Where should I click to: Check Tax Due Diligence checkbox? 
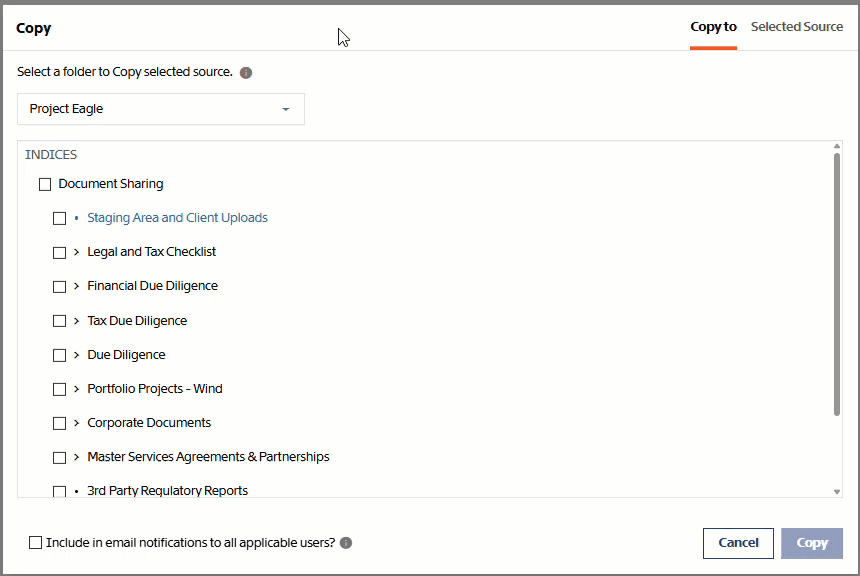click(59, 321)
